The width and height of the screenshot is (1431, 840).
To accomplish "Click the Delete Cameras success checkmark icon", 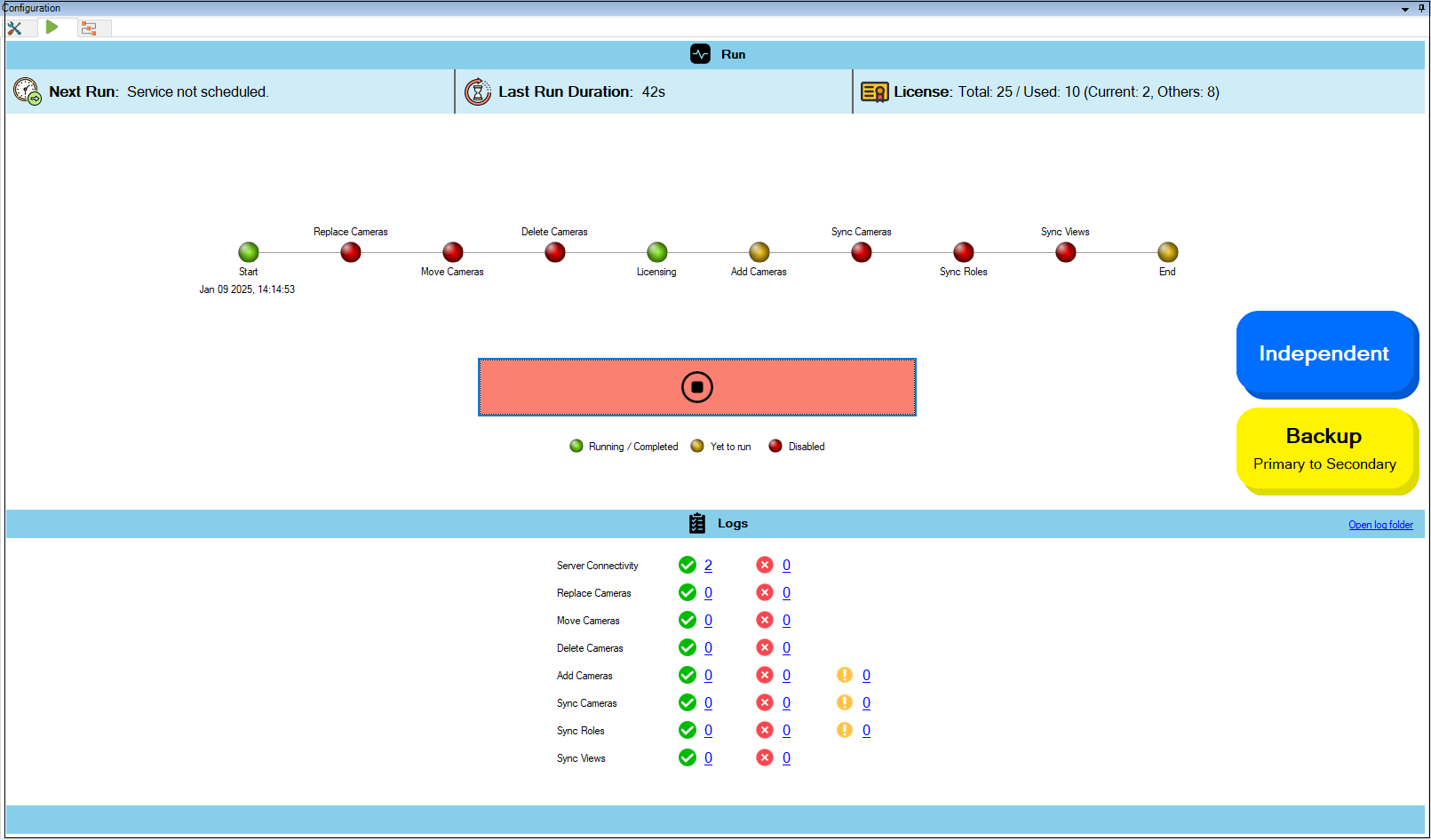I will point(688,648).
